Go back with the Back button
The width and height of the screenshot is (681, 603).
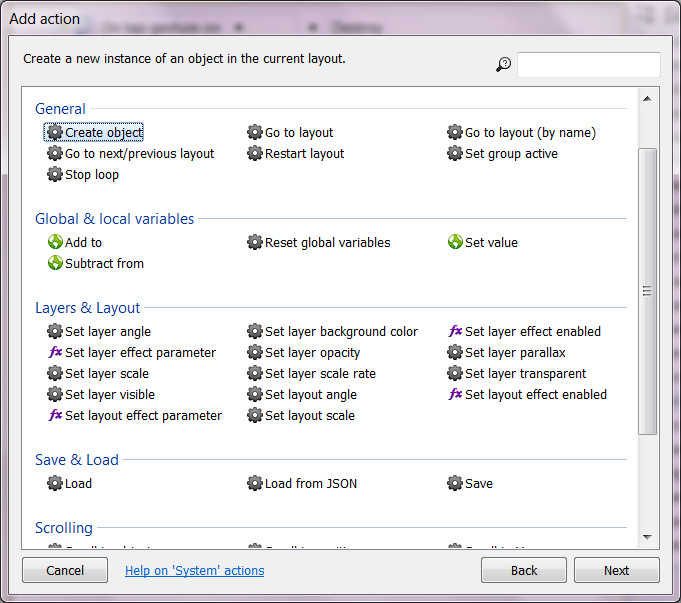pos(524,570)
